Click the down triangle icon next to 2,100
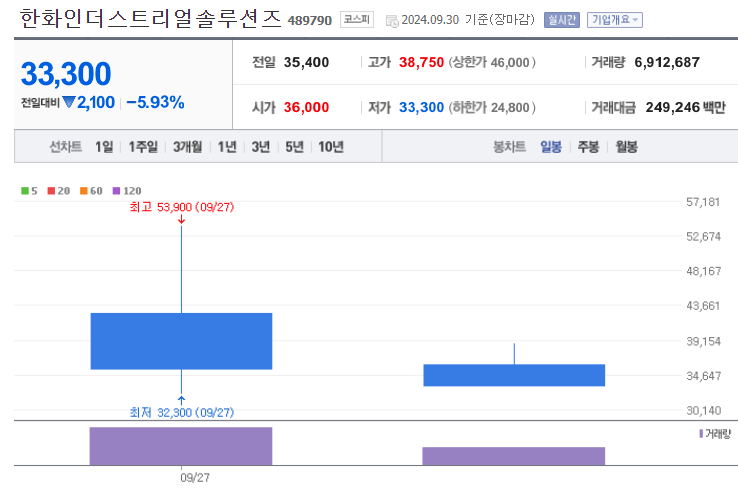The image size is (738, 489). point(69,102)
